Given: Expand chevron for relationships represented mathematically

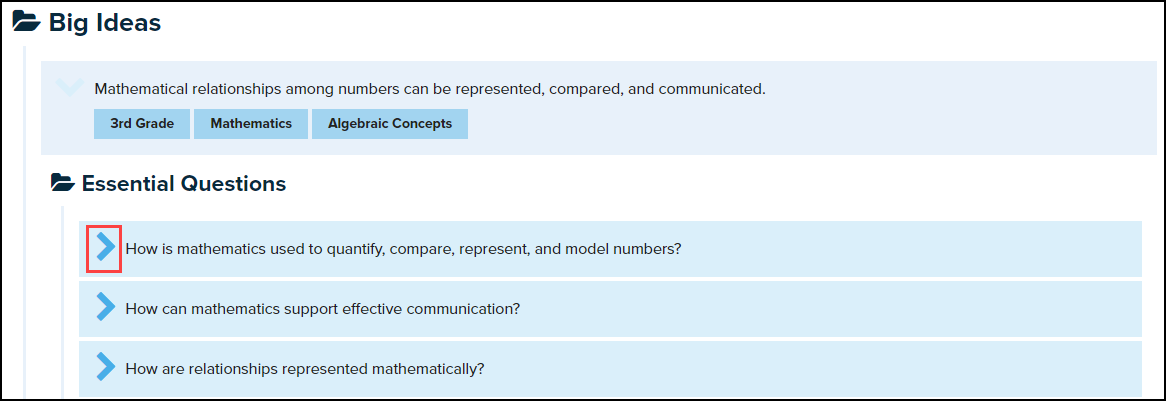Looking at the screenshot, I should (x=105, y=368).
